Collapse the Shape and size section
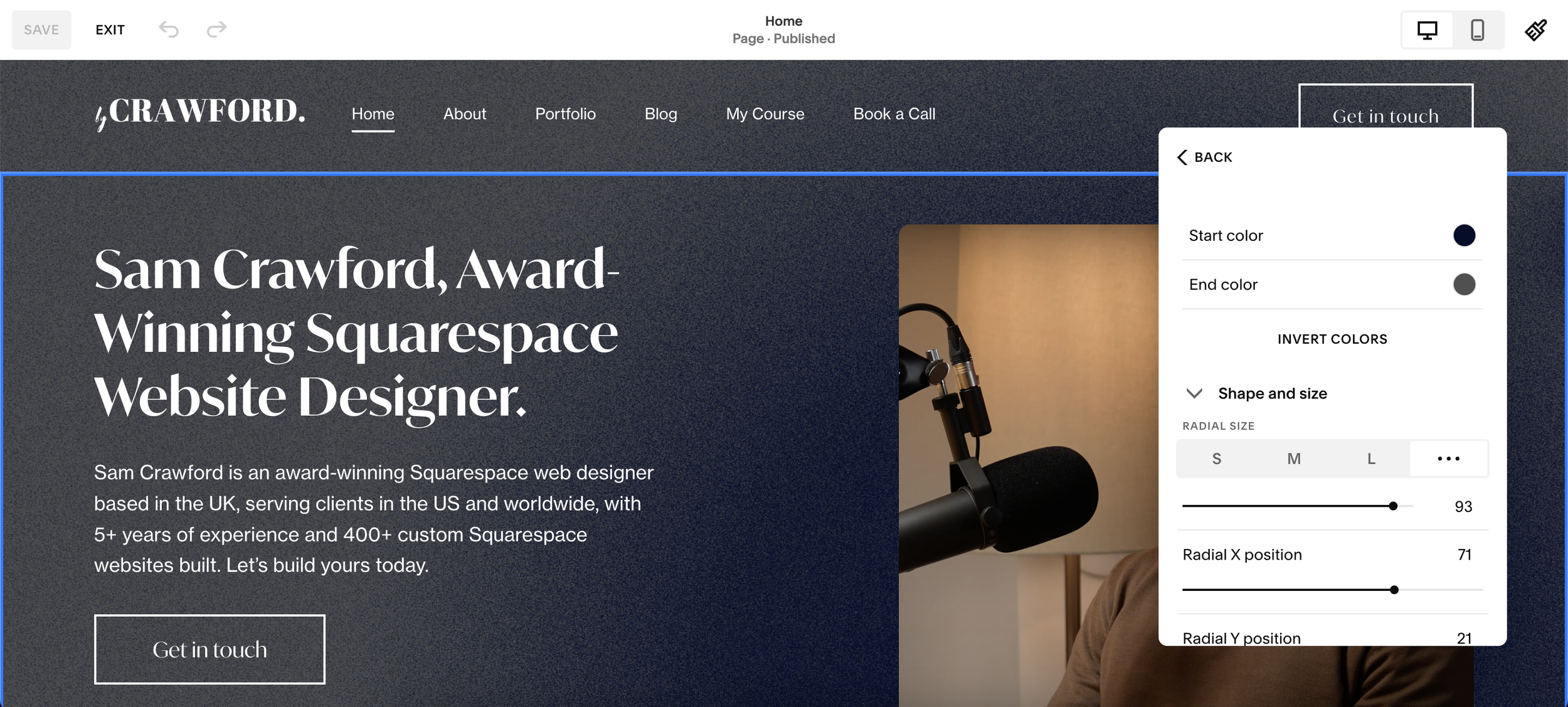 [1194, 393]
